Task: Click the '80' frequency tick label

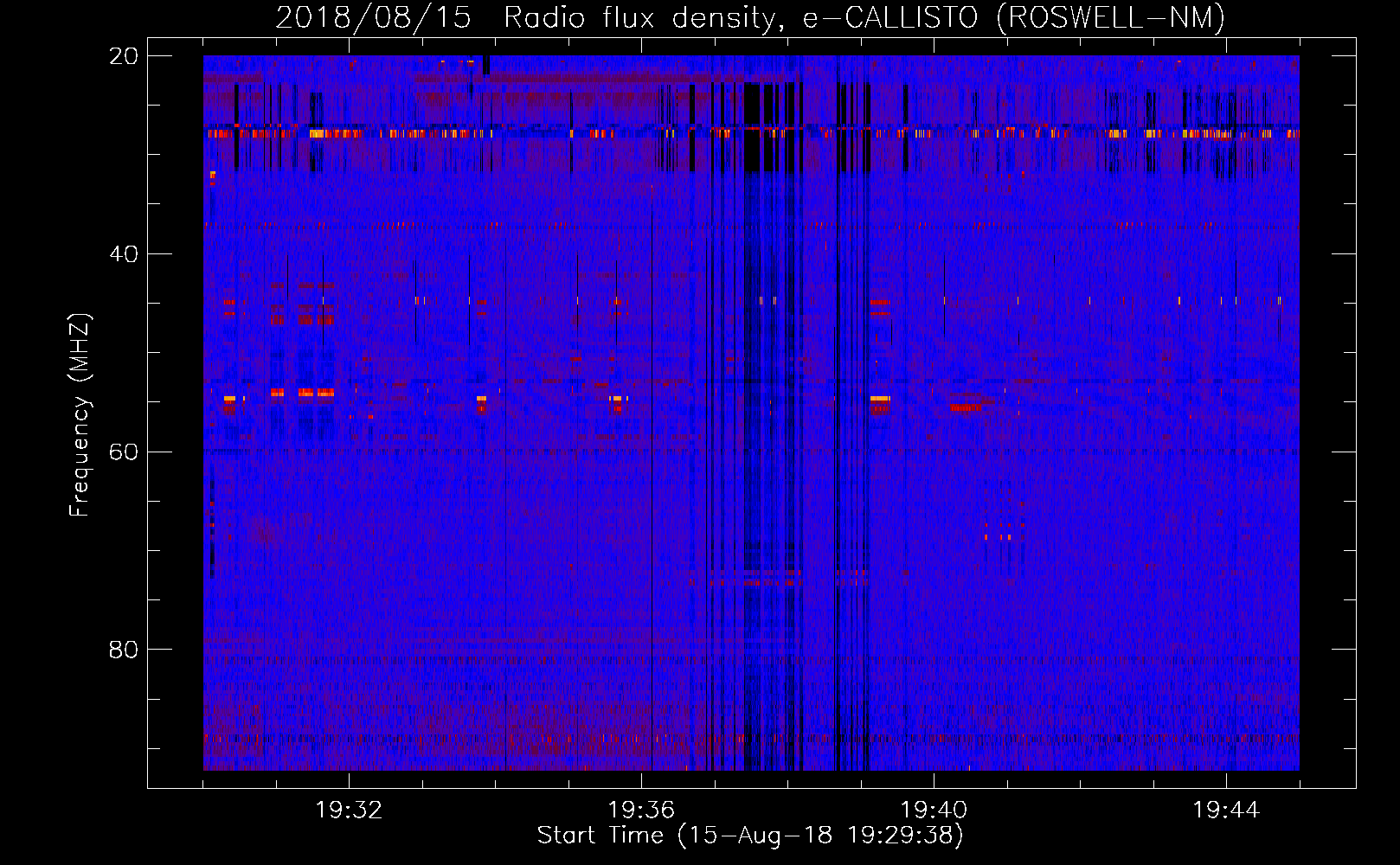Action: pos(124,650)
